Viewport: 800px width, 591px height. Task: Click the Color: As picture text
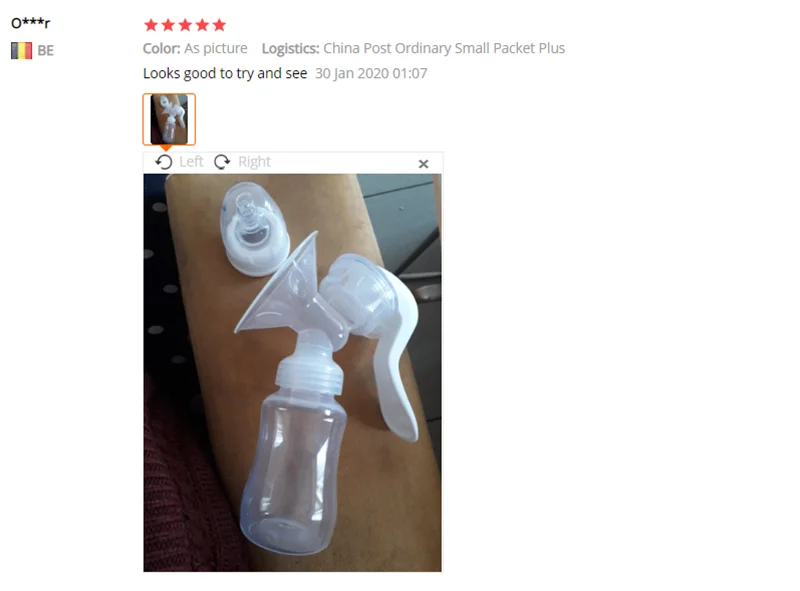pyautogui.click(x=195, y=48)
